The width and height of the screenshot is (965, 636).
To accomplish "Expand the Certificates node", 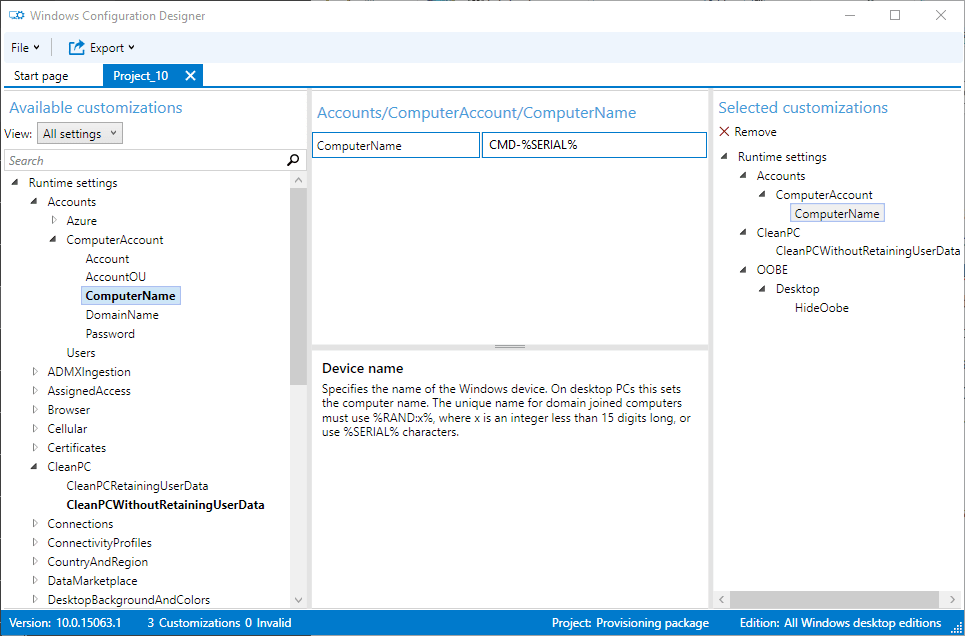I will (x=35, y=448).
